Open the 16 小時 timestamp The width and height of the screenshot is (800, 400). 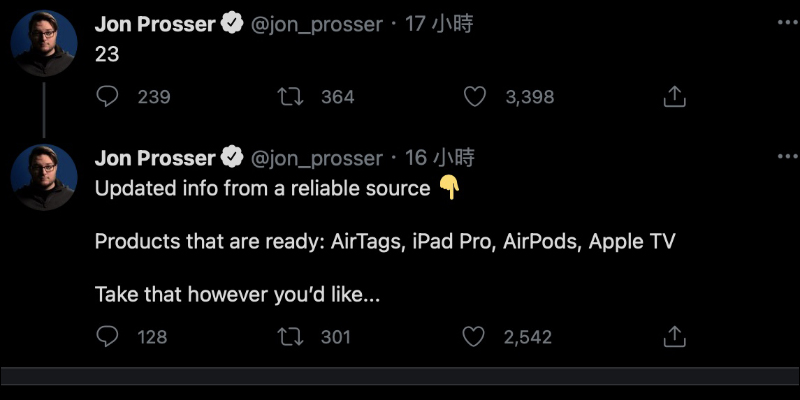(439, 158)
